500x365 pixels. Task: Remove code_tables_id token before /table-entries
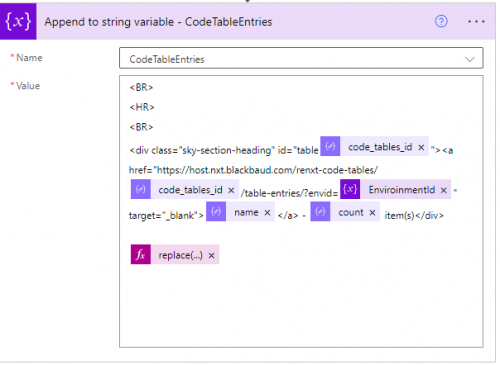[231, 190]
